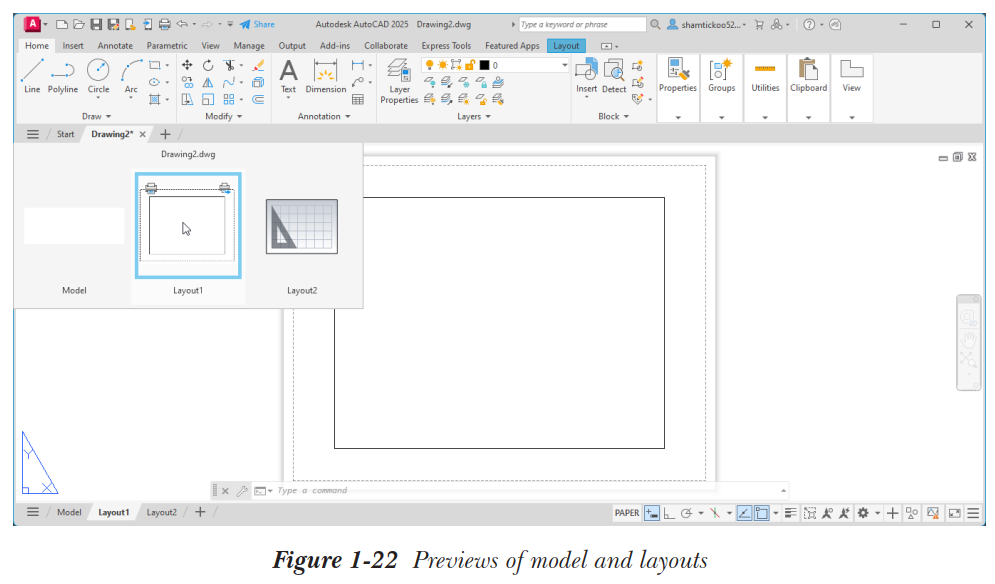
Task: Open the Parametric ribbon tab
Action: tap(167, 46)
